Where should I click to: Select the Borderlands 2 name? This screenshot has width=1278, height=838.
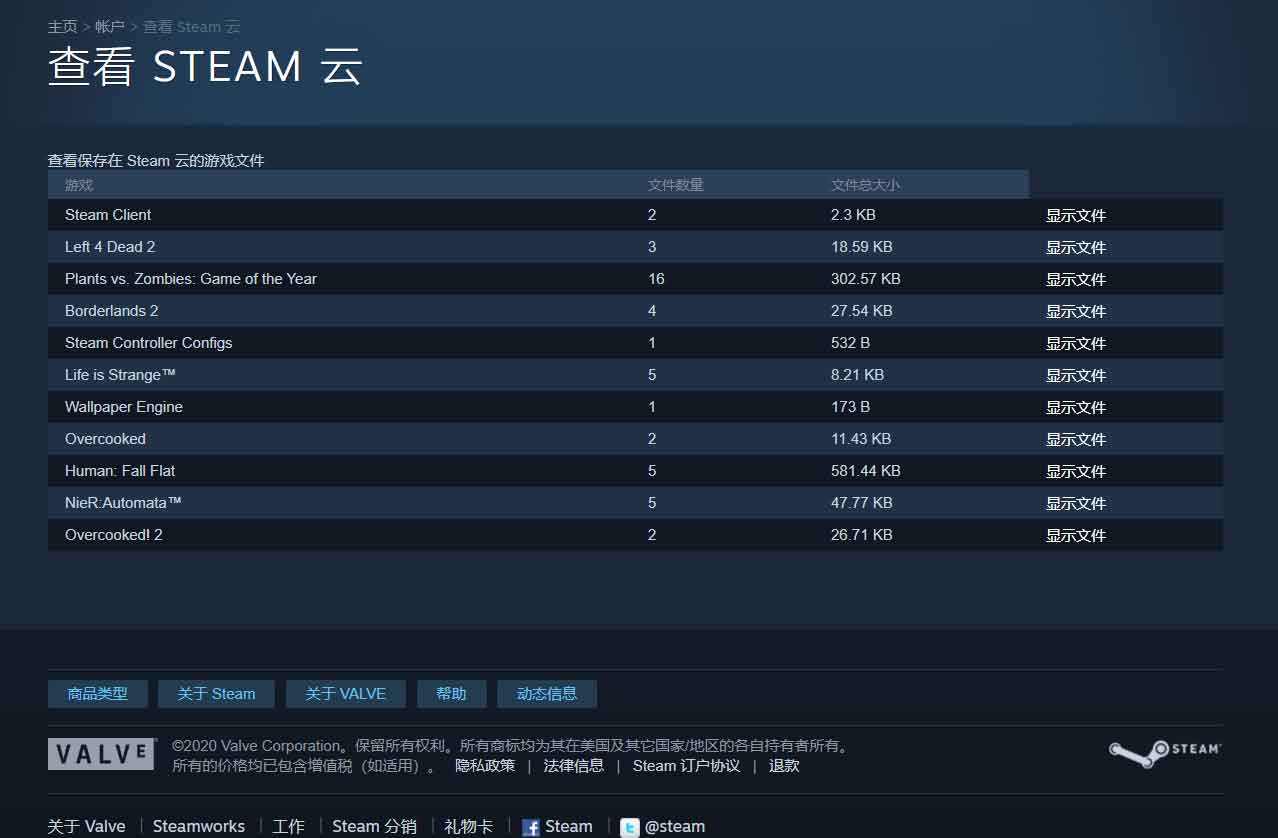(112, 311)
